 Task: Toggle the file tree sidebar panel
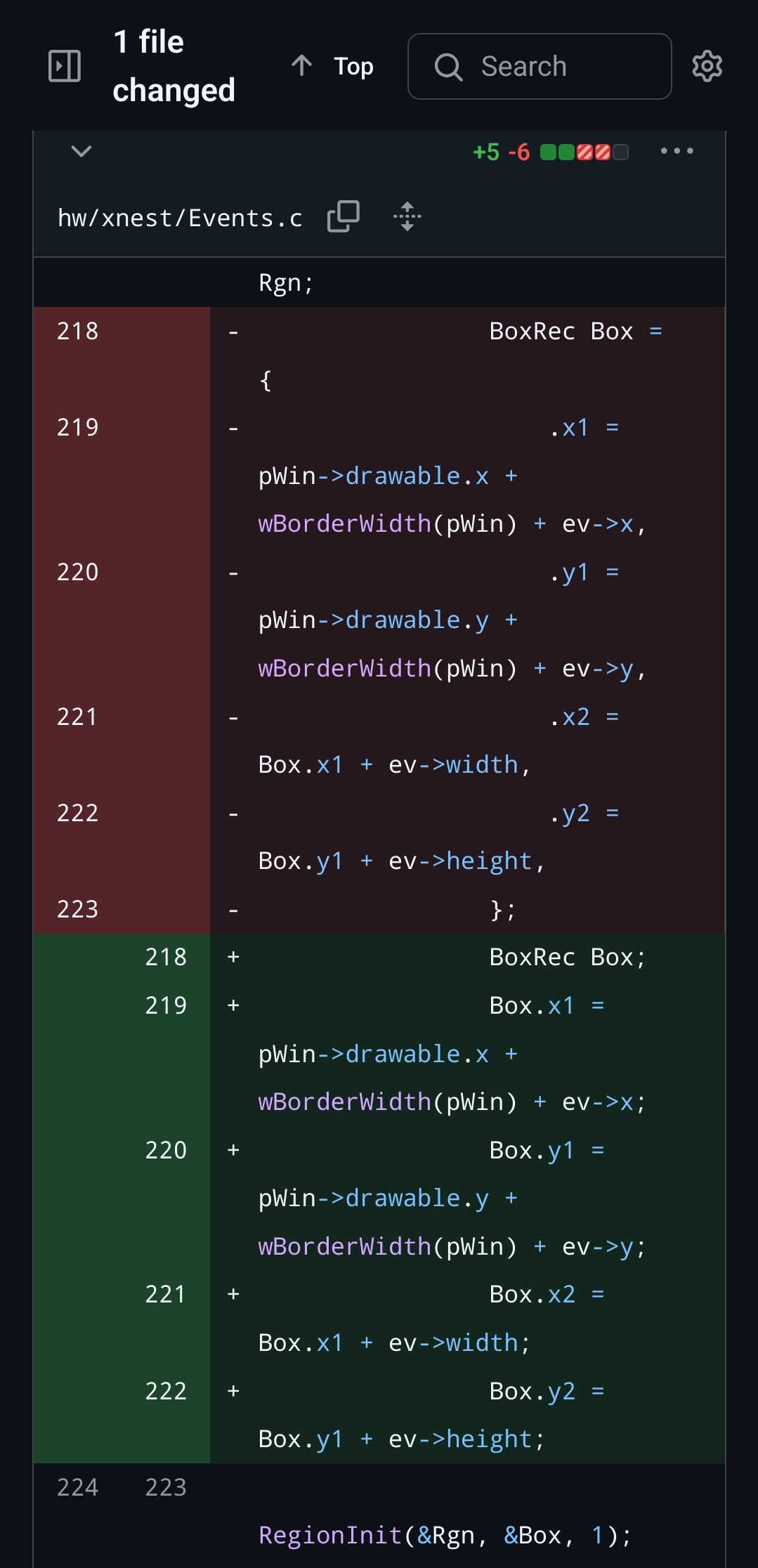click(x=64, y=66)
